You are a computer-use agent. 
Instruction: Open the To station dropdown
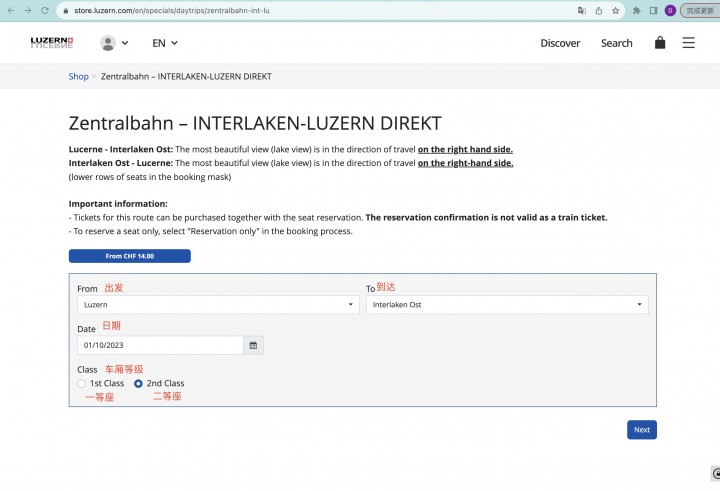pyautogui.click(x=507, y=305)
